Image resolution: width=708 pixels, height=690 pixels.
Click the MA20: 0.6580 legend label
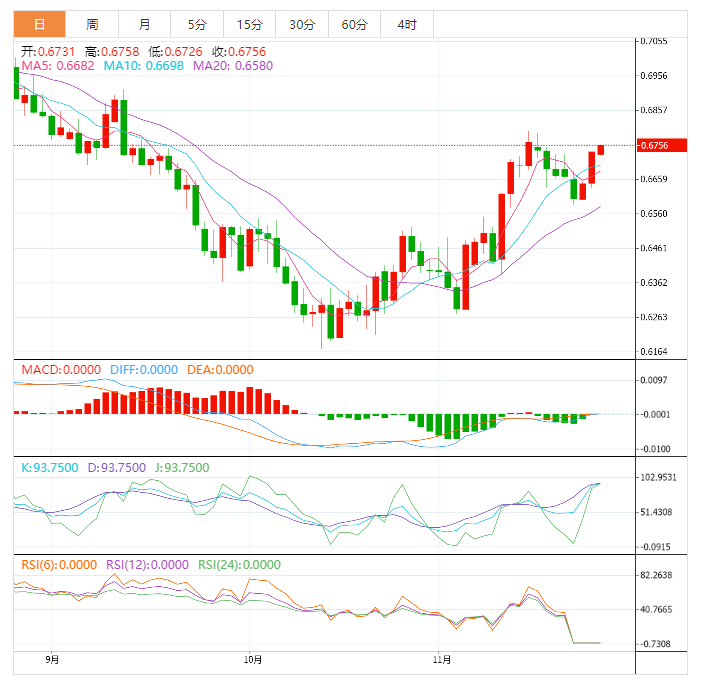233,66
